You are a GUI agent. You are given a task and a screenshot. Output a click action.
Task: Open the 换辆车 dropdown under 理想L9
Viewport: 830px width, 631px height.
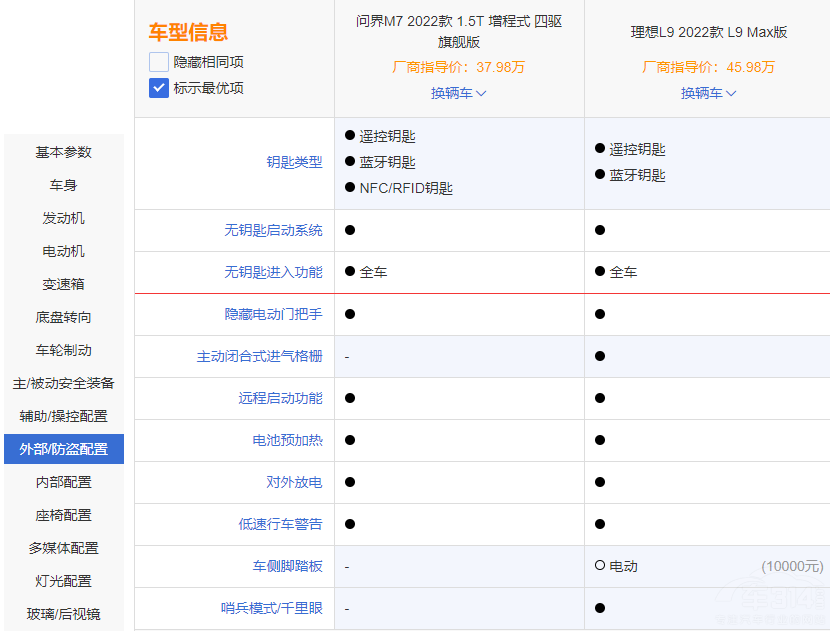[707, 94]
